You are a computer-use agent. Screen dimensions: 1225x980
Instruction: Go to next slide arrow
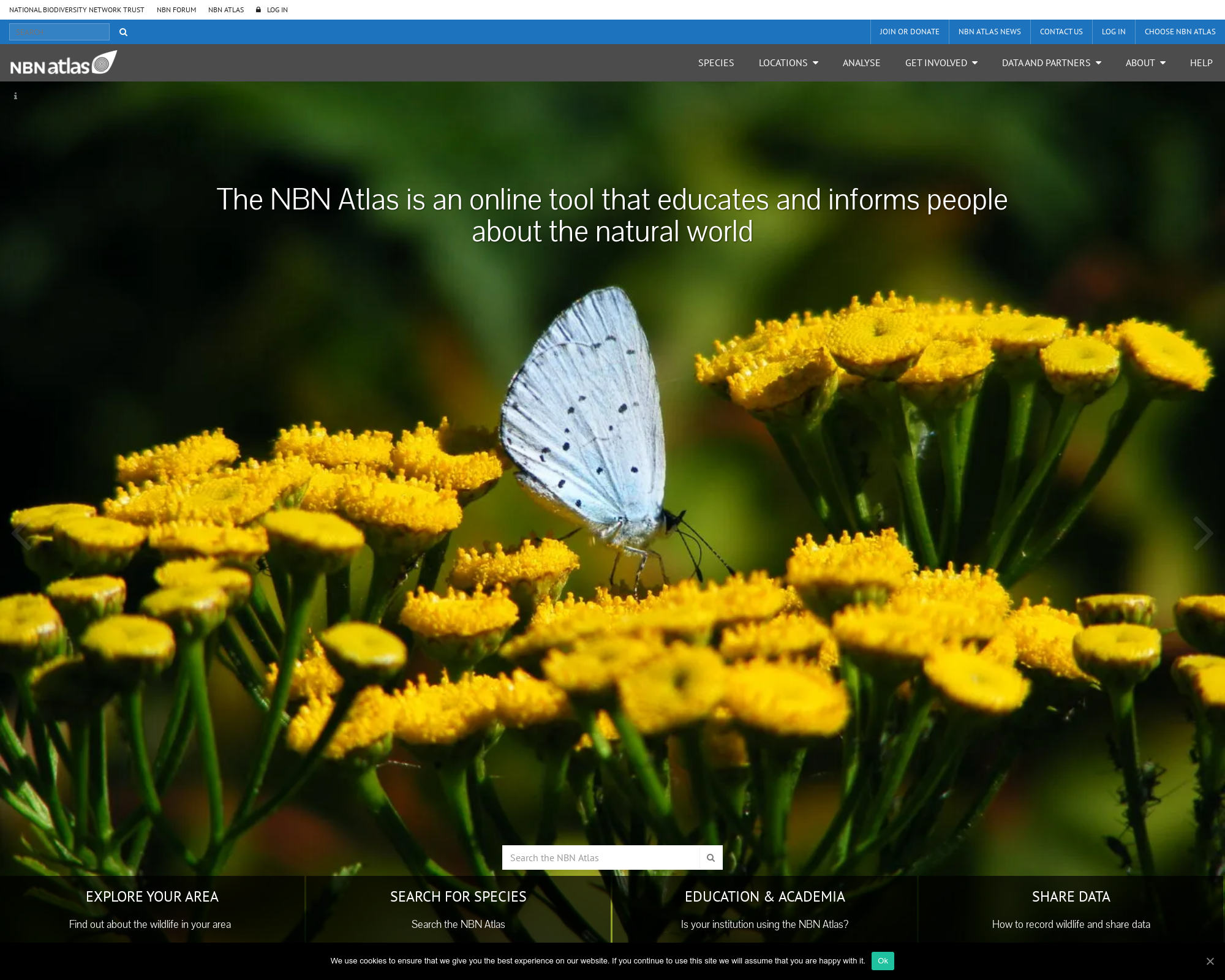tap(1202, 533)
